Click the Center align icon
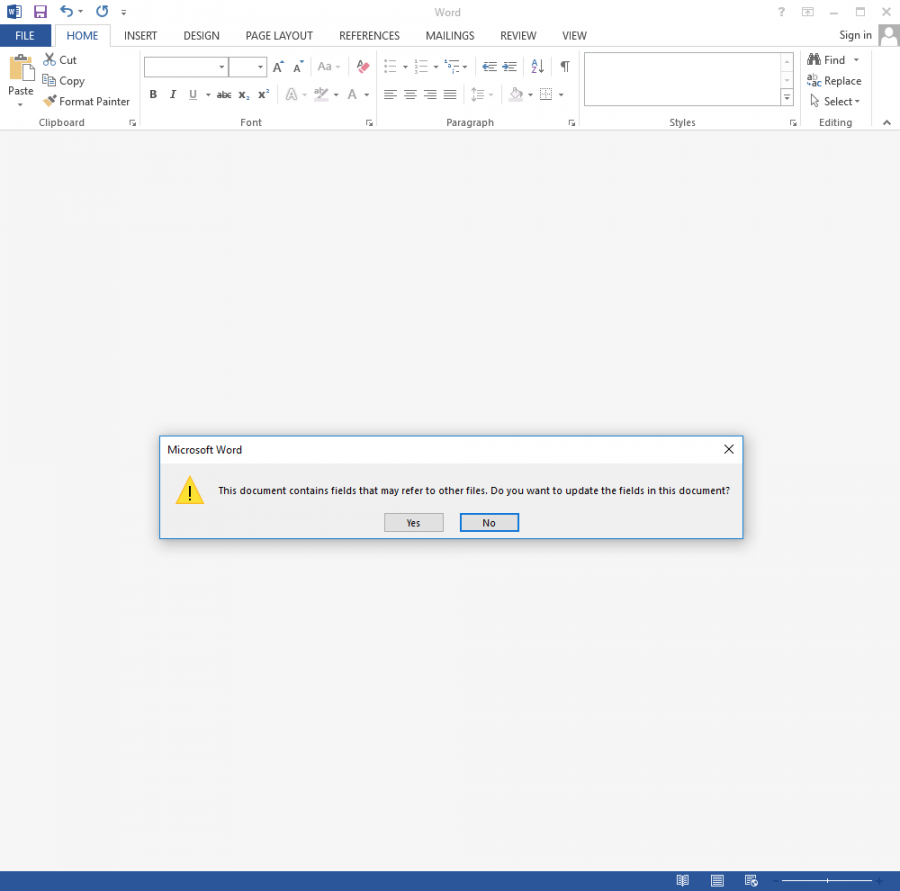The height and width of the screenshot is (891, 900). click(410, 95)
